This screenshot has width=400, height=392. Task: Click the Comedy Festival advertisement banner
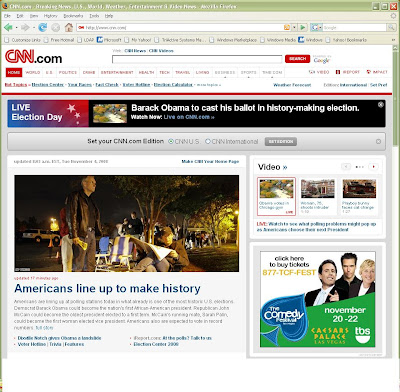[x=318, y=299]
